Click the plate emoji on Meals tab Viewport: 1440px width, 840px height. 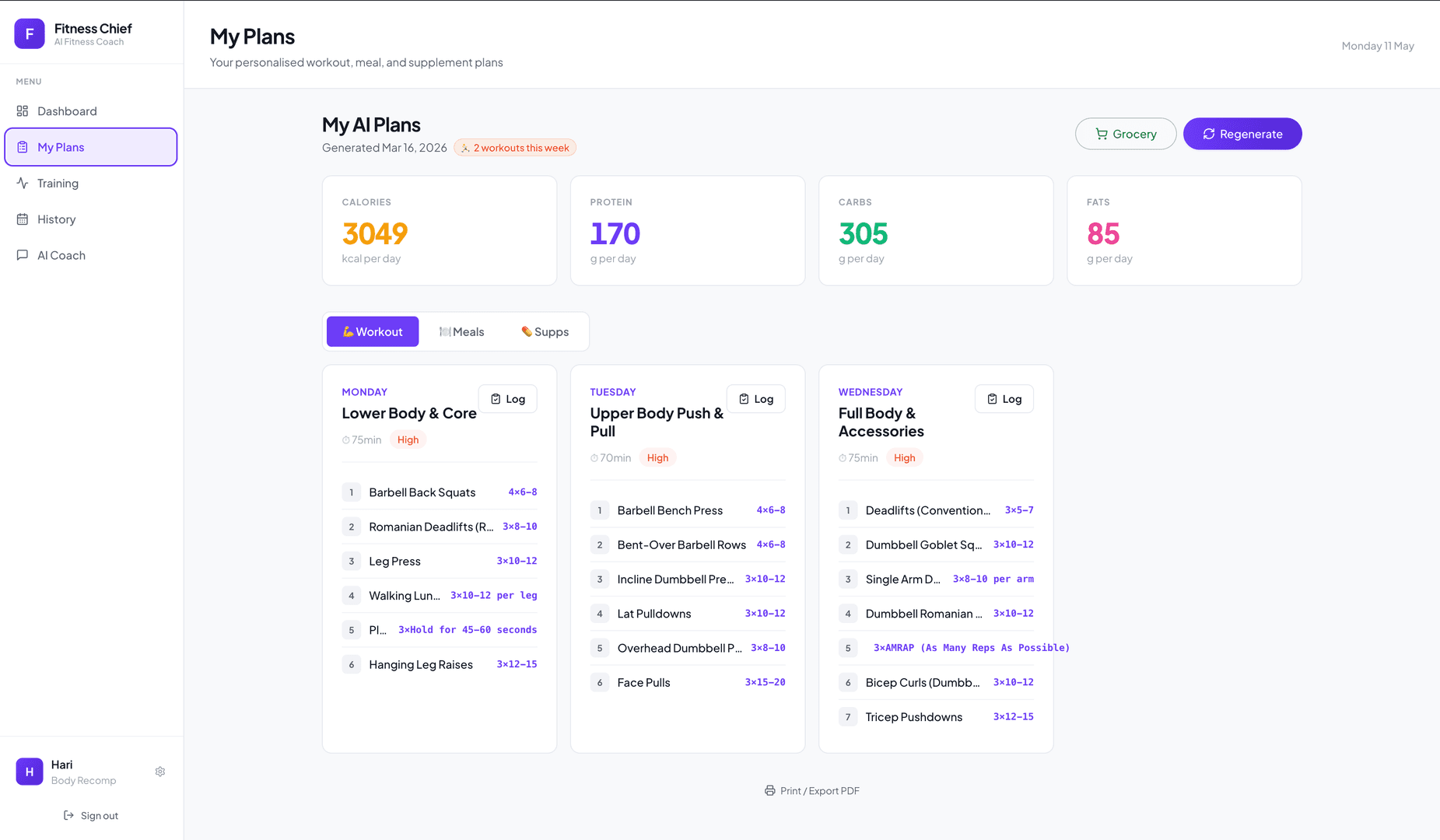pos(445,331)
